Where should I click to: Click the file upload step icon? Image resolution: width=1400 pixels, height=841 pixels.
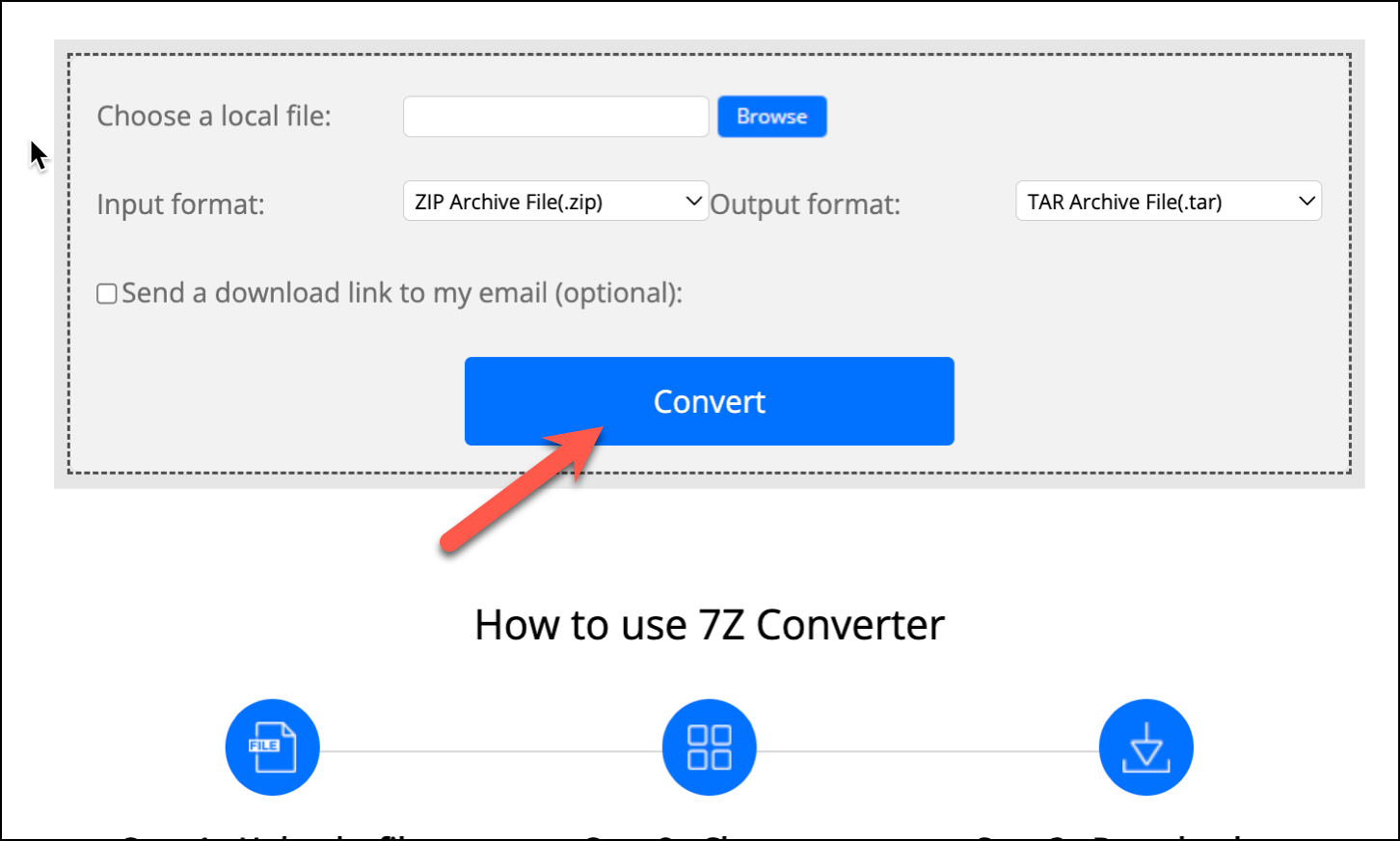pos(272,747)
